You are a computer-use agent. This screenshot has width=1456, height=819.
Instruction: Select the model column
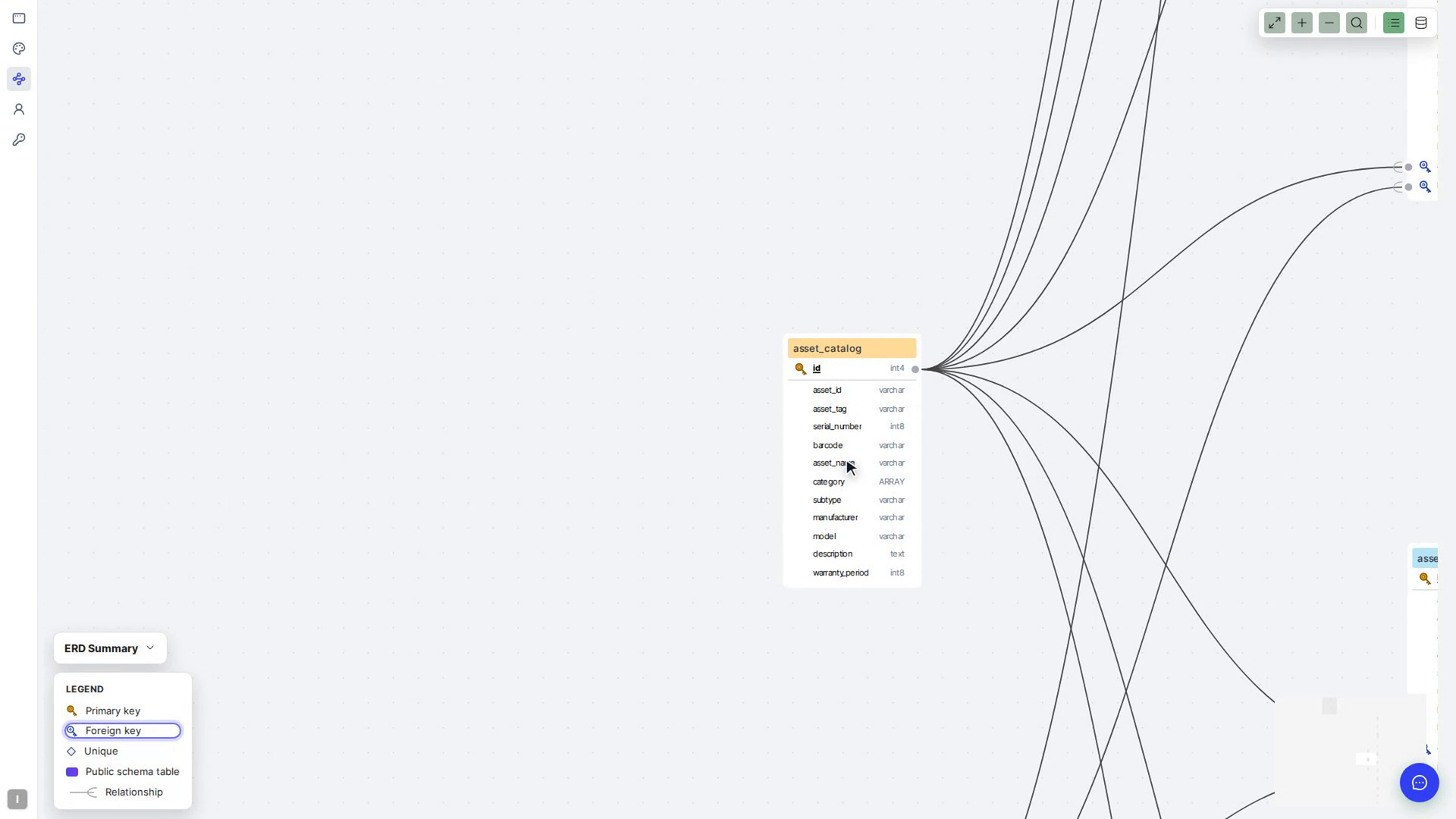(x=852, y=536)
